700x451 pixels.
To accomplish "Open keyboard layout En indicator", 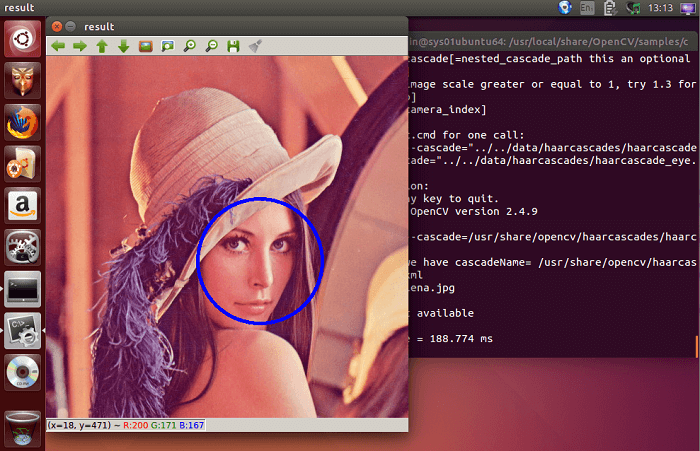I will (x=587, y=8).
